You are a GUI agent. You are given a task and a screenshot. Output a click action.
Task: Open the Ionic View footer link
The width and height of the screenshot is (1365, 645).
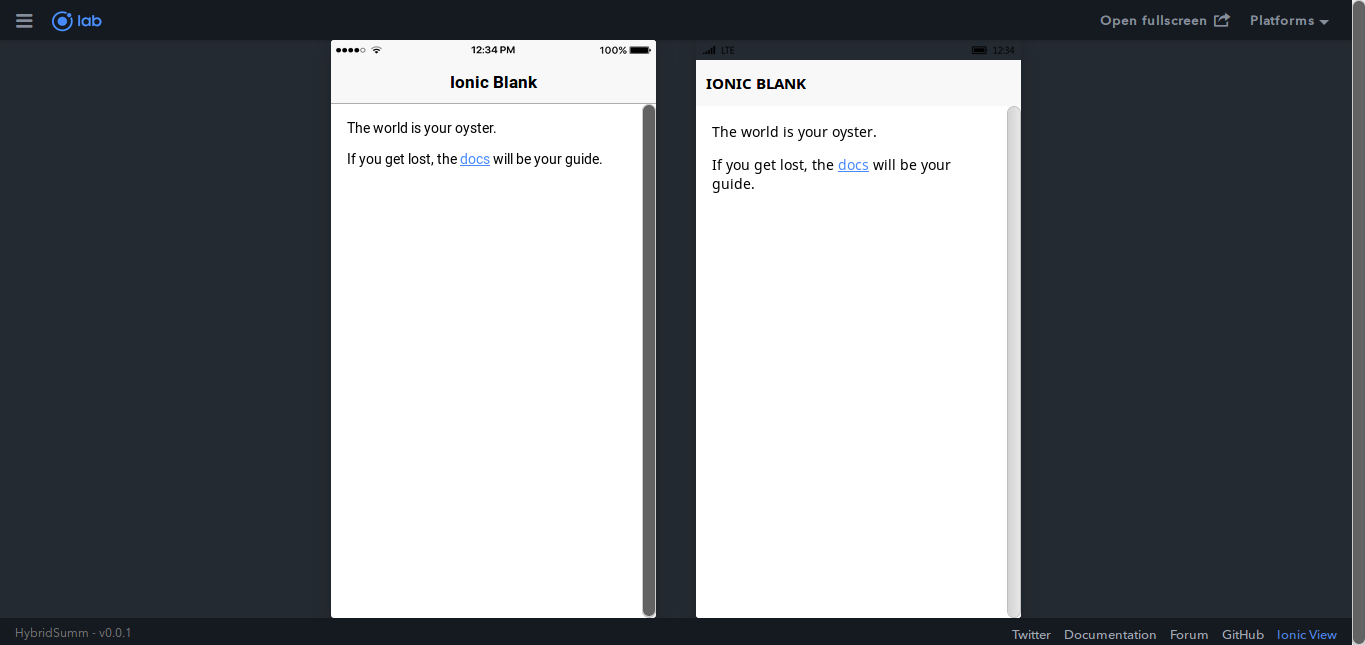click(1307, 634)
